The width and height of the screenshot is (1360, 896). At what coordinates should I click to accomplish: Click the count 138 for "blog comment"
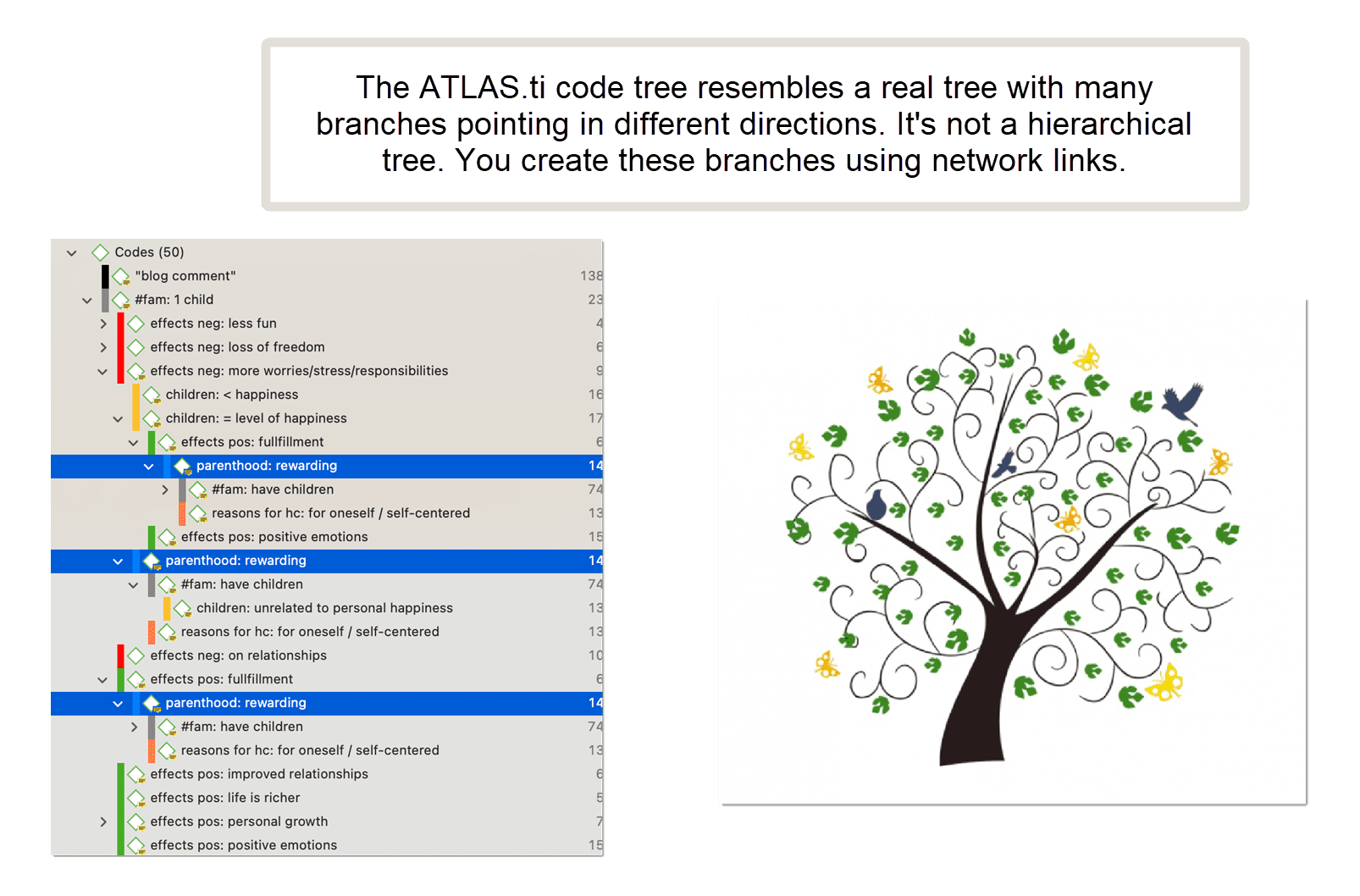point(591,276)
